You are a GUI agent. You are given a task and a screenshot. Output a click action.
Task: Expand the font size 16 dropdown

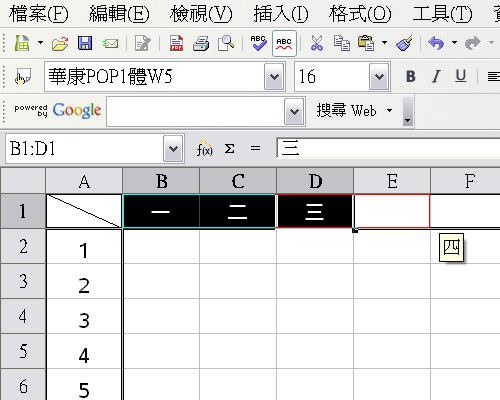coord(379,77)
